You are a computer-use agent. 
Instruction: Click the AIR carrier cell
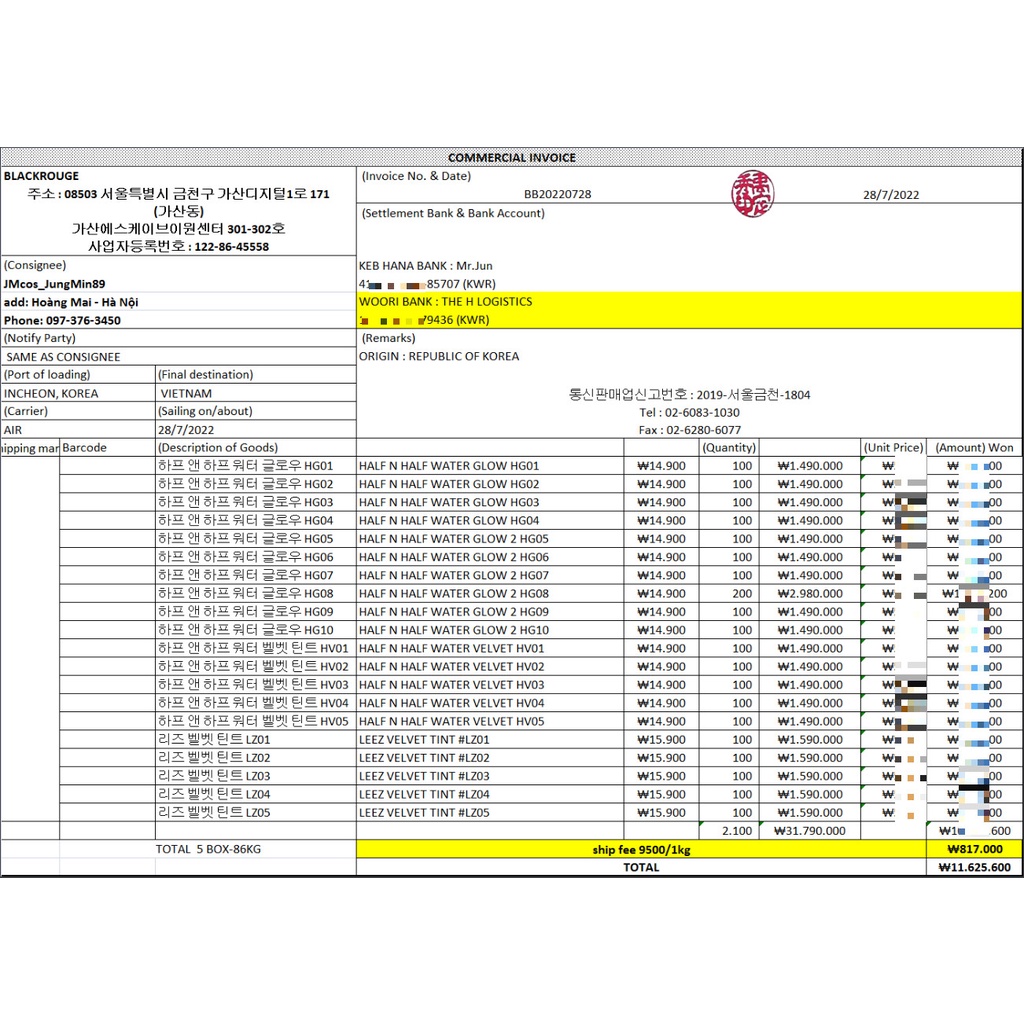[x=15, y=430]
